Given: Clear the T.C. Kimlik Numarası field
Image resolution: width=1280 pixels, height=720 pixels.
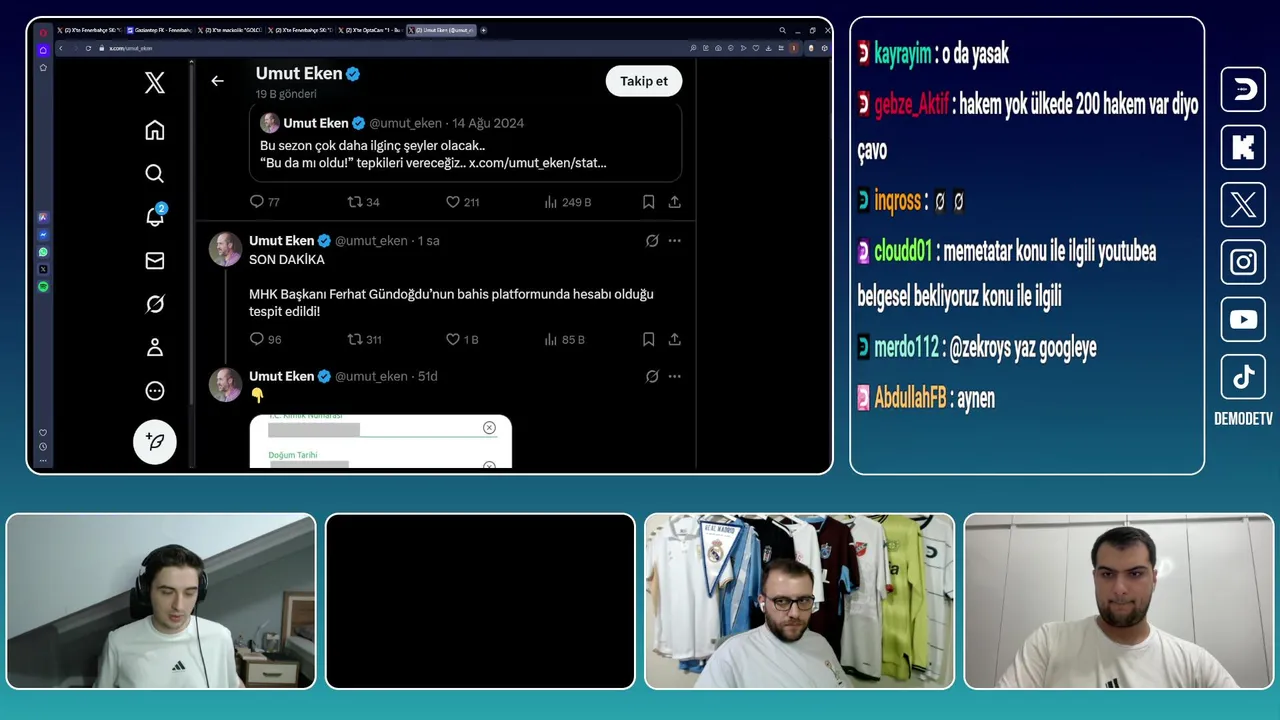Looking at the screenshot, I should click(x=489, y=428).
